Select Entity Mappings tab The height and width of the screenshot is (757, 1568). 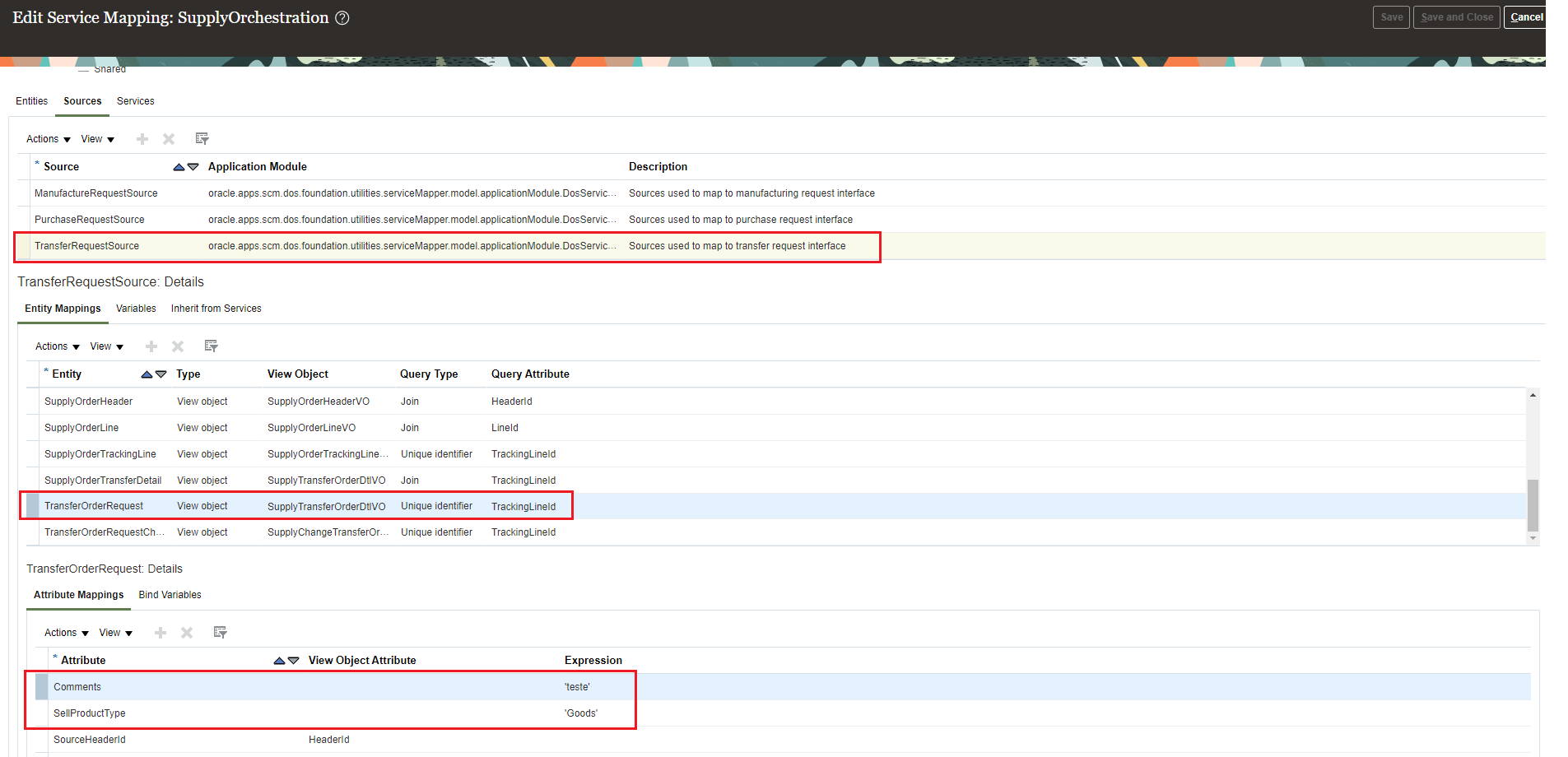63,309
